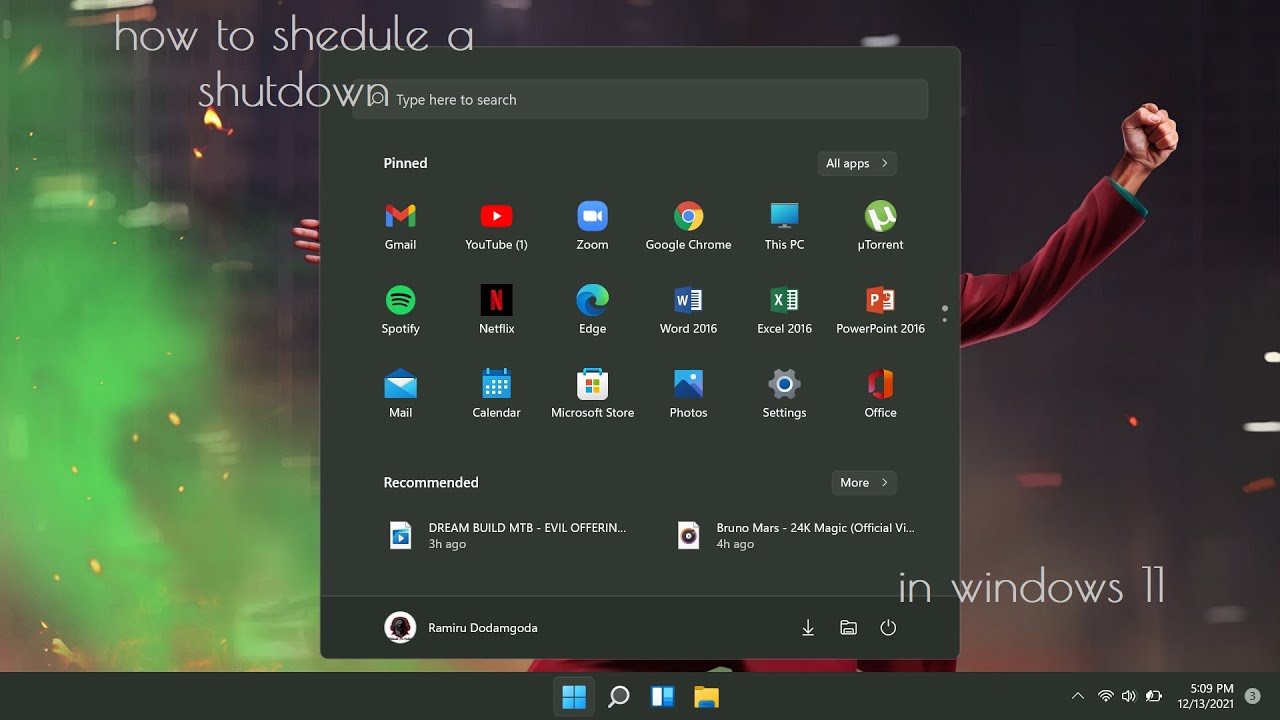The image size is (1280, 720).
Task: Show hidden system tray icons
Action: [x=1077, y=696]
